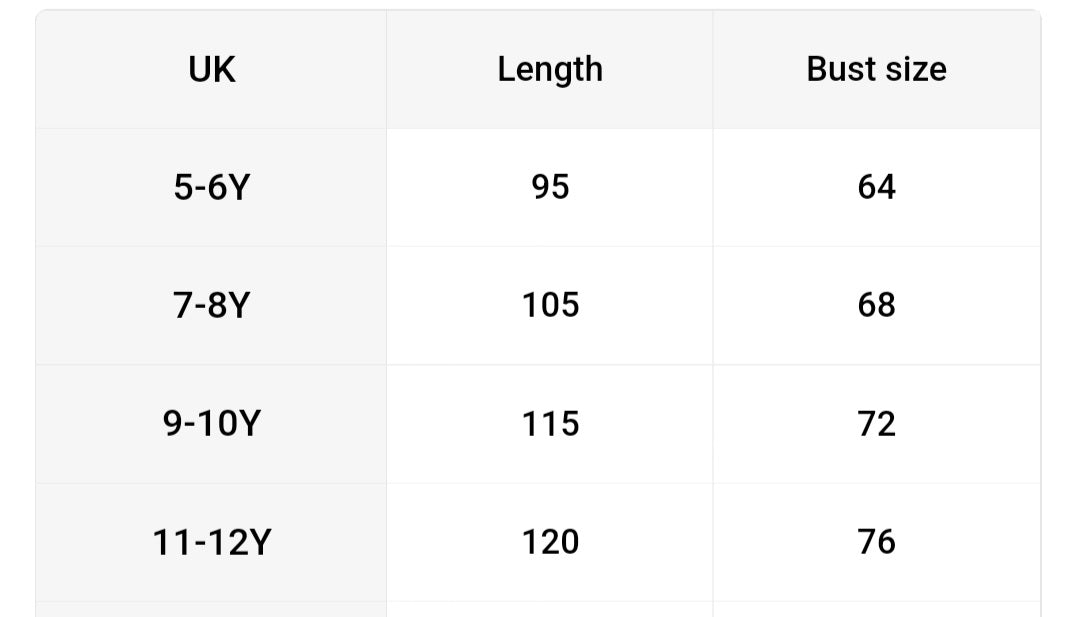The width and height of the screenshot is (1080, 617).
Task: Click the length value 95
Action: tap(550, 187)
